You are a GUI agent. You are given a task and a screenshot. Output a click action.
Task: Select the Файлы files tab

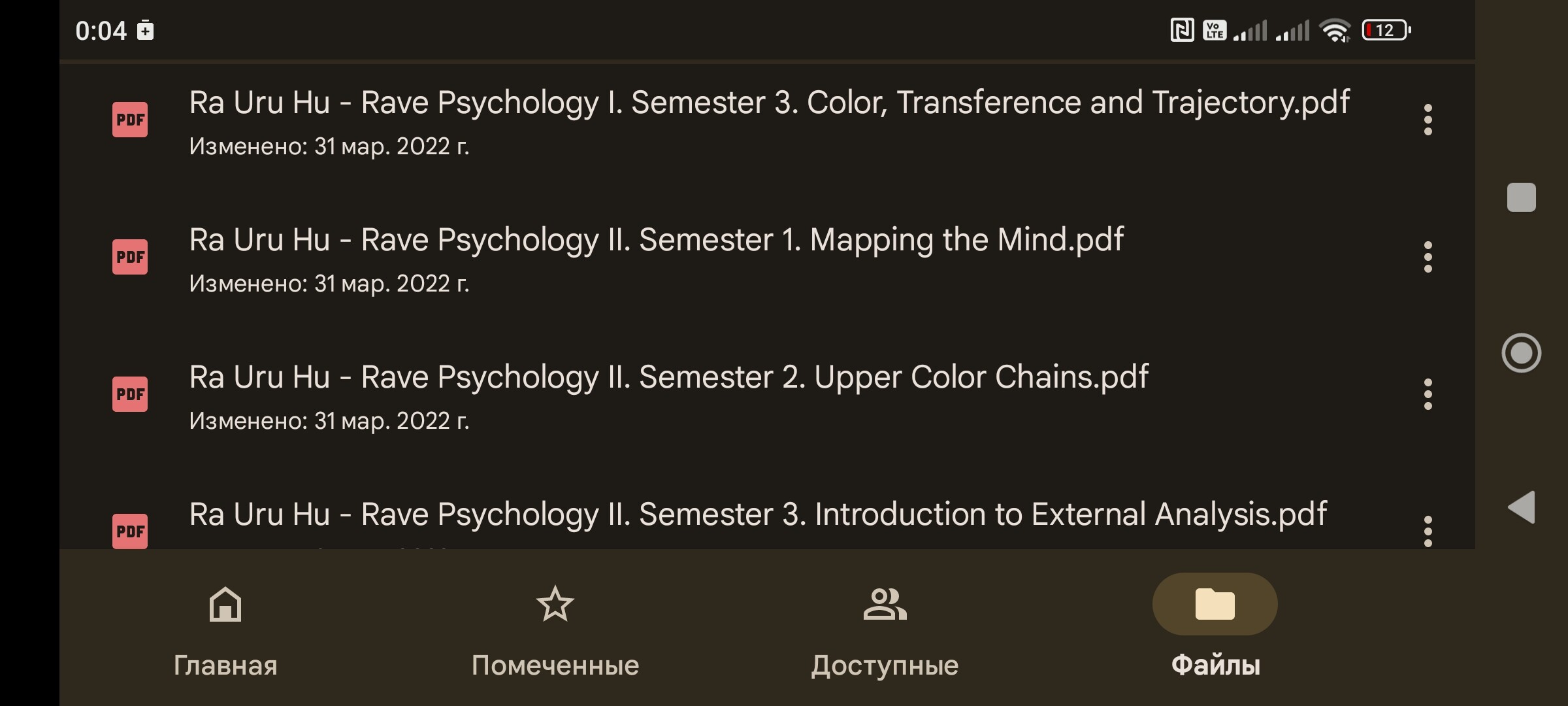pyautogui.click(x=1215, y=629)
